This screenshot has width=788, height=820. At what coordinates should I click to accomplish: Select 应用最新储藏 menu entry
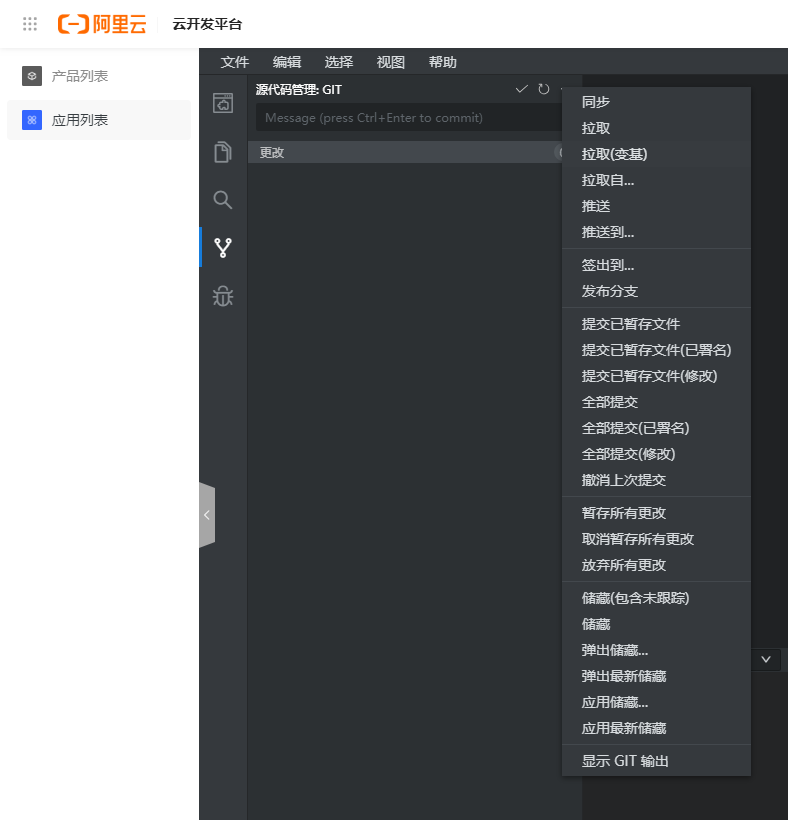tap(656, 728)
